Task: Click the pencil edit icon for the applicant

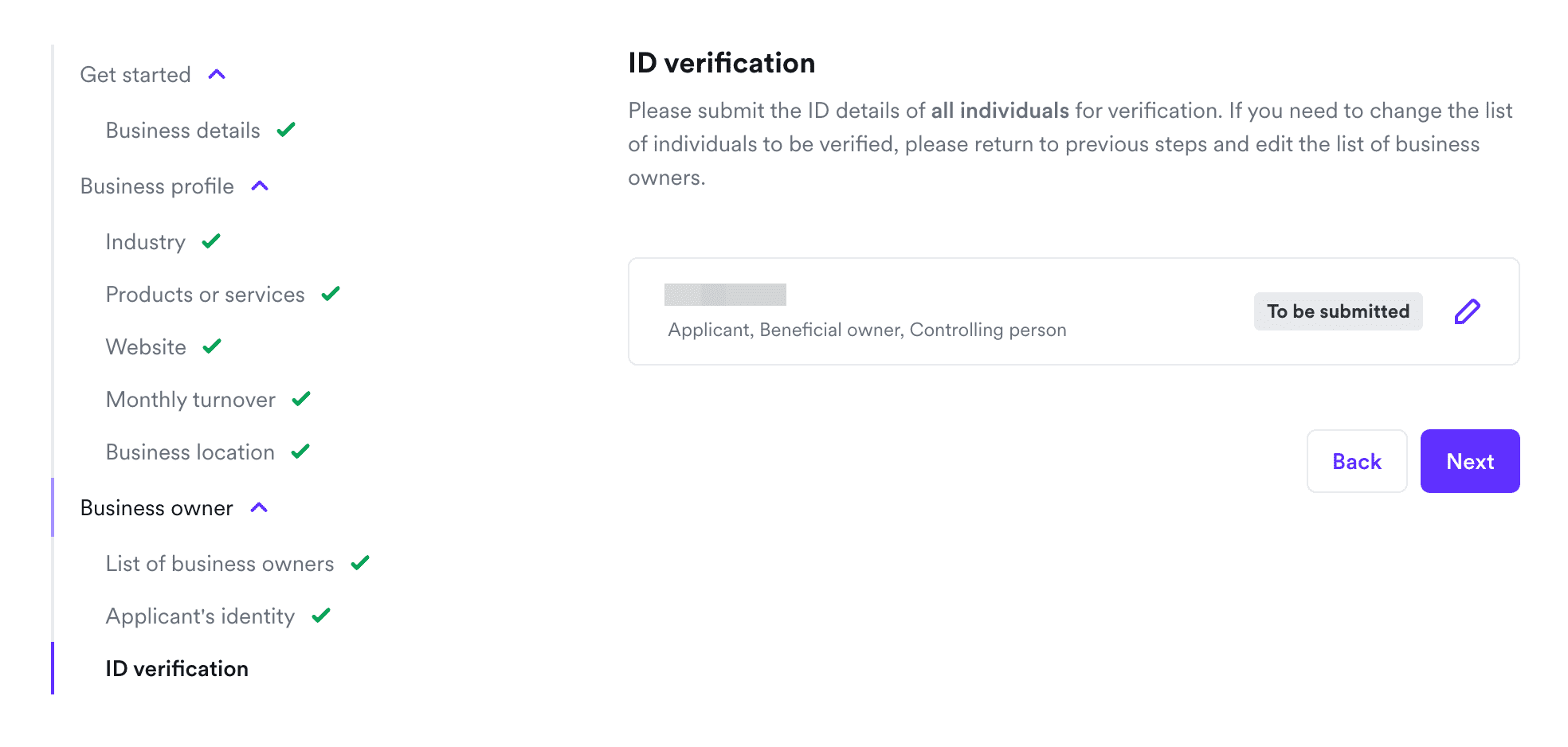Action: coord(1467,311)
